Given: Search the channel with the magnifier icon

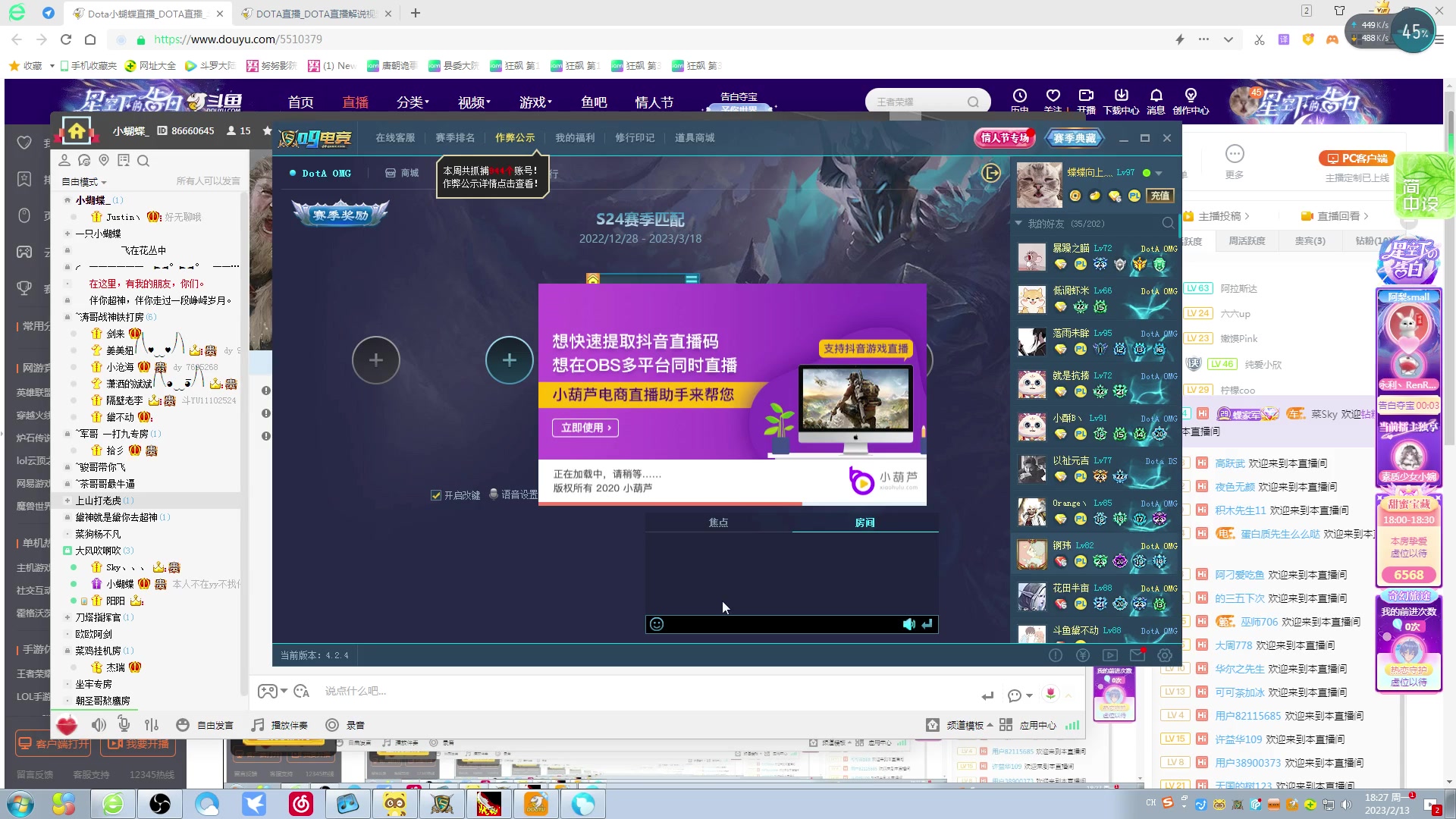Looking at the screenshot, I should [143, 160].
